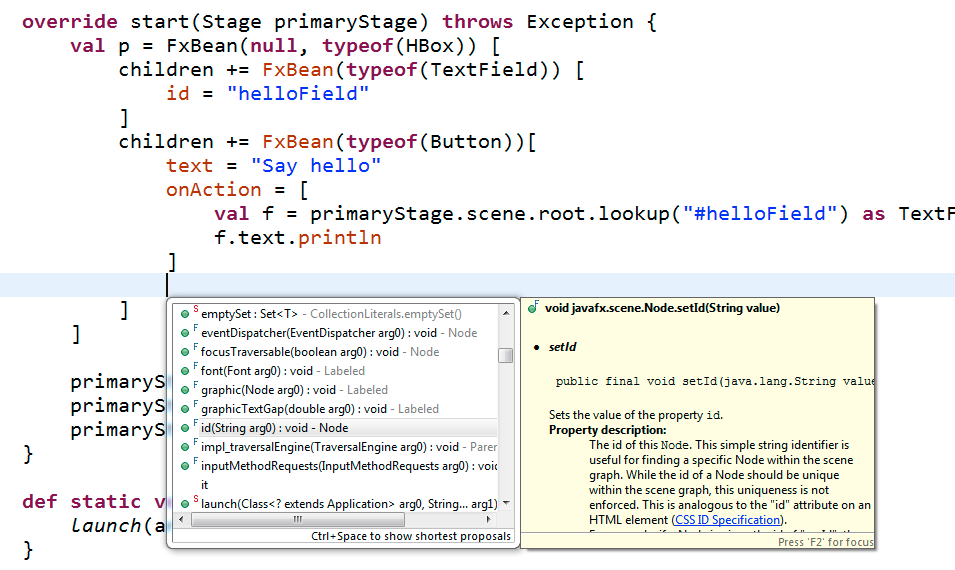Click the method icon beside font(Font arg0)
The width and height of the screenshot is (955, 570).
point(185,371)
